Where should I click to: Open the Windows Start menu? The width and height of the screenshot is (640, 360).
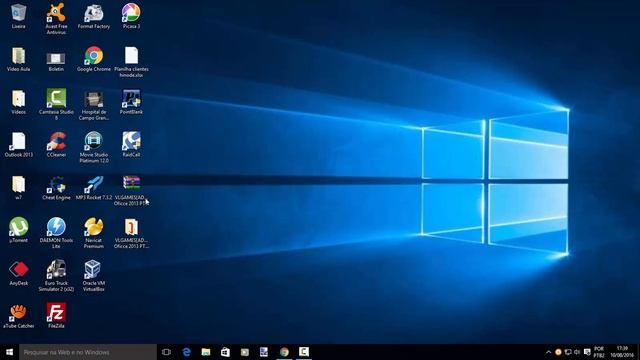[9, 352]
